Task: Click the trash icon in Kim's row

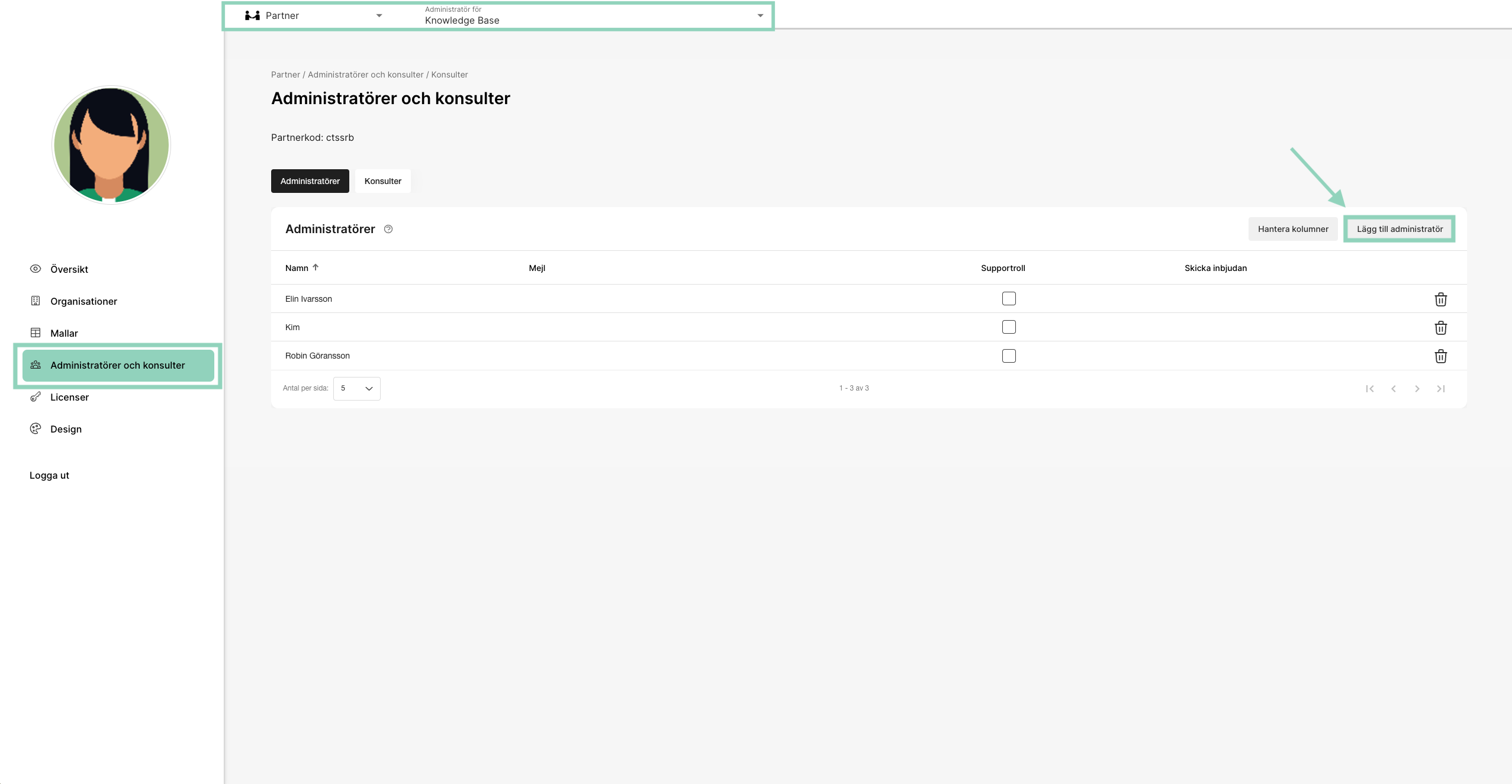Action: click(x=1440, y=328)
